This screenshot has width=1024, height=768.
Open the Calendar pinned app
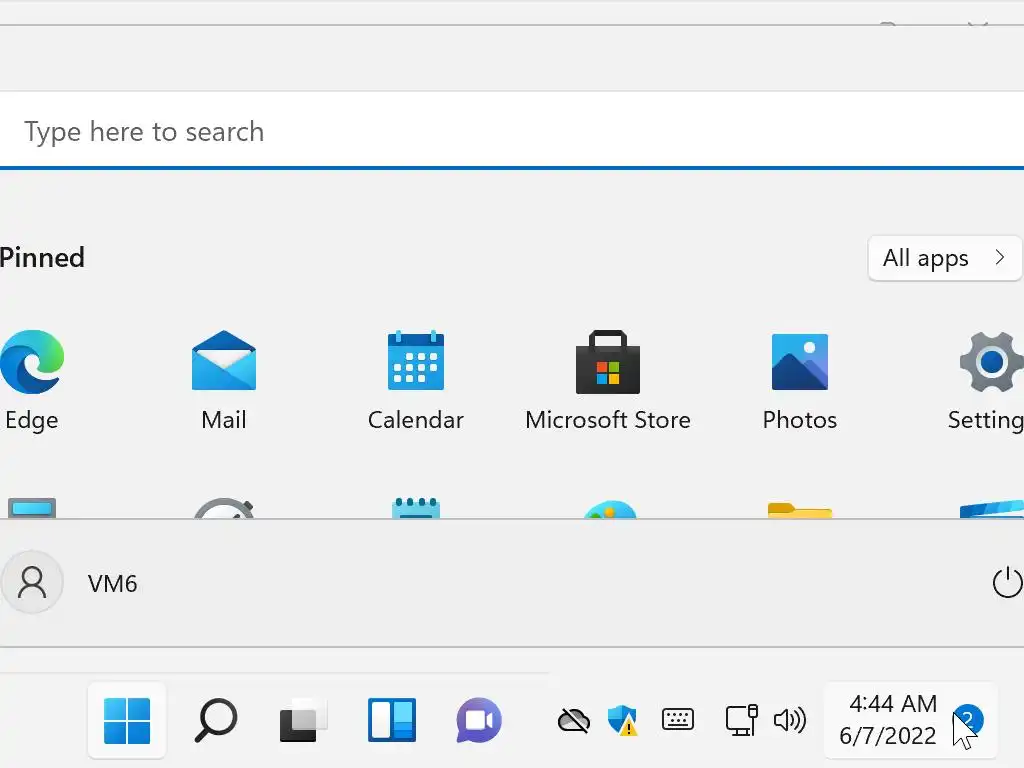click(415, 380)
